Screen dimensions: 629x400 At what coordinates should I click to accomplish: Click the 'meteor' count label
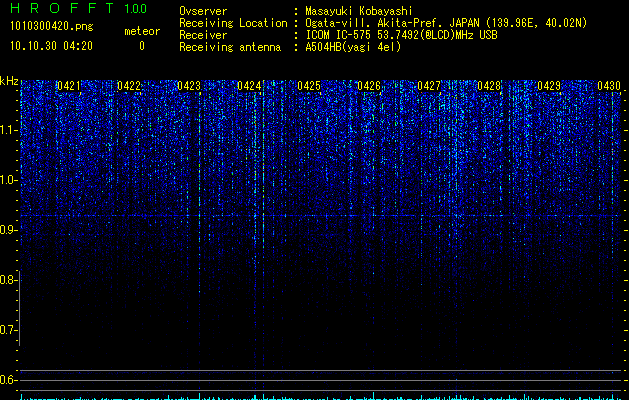[142, 31]
